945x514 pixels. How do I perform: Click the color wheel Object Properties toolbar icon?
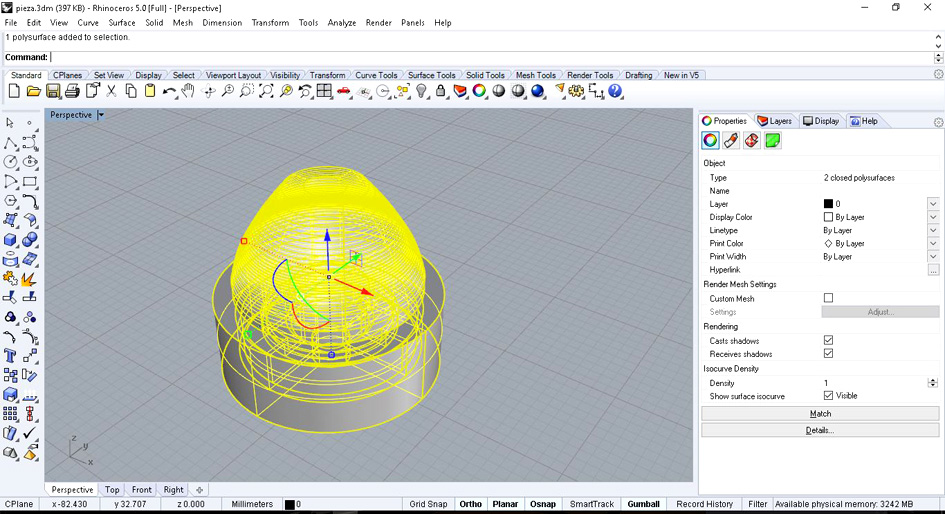pyautogui.click(x=479, y=91)
